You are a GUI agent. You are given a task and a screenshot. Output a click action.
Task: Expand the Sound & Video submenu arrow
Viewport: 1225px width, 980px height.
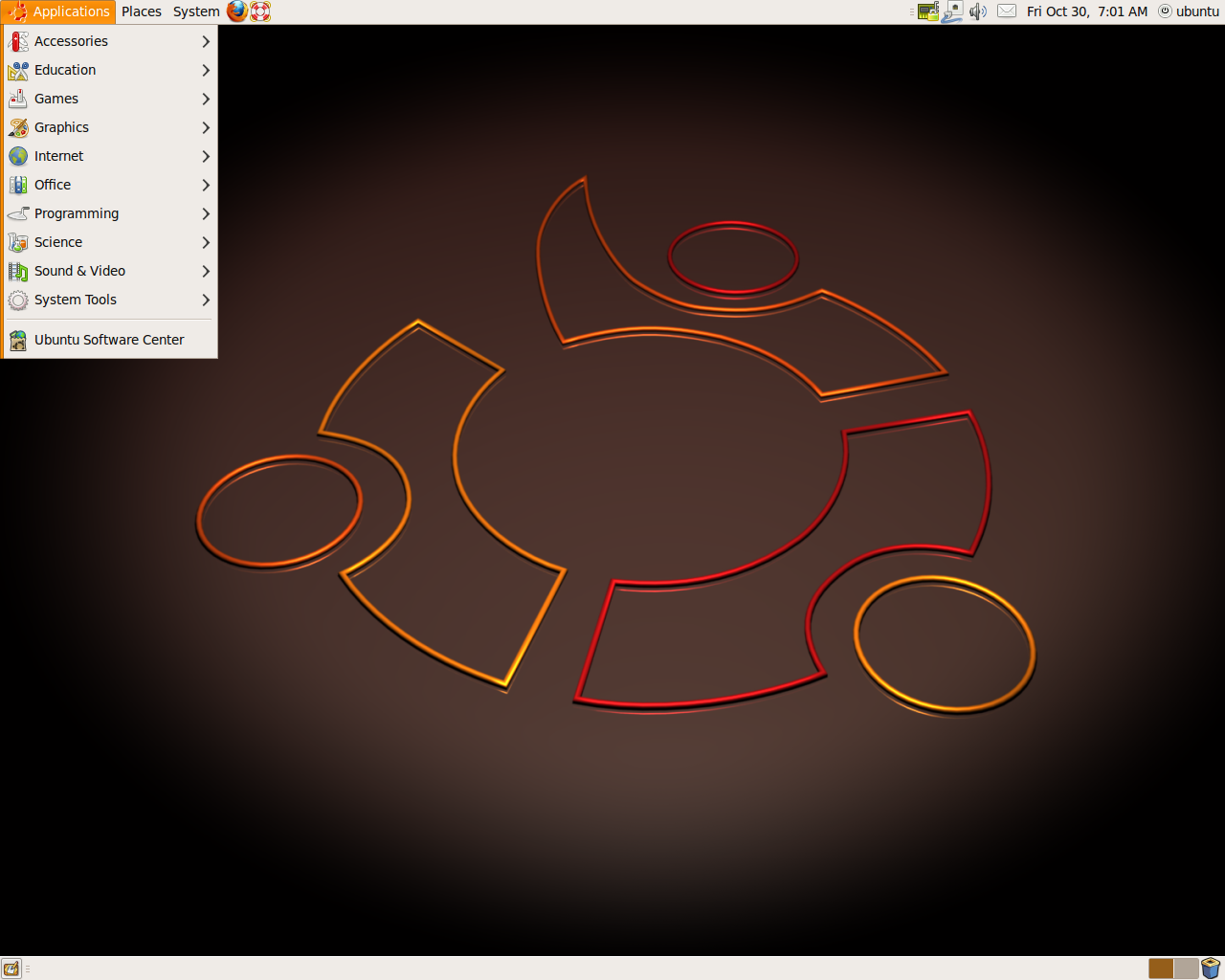206,271
